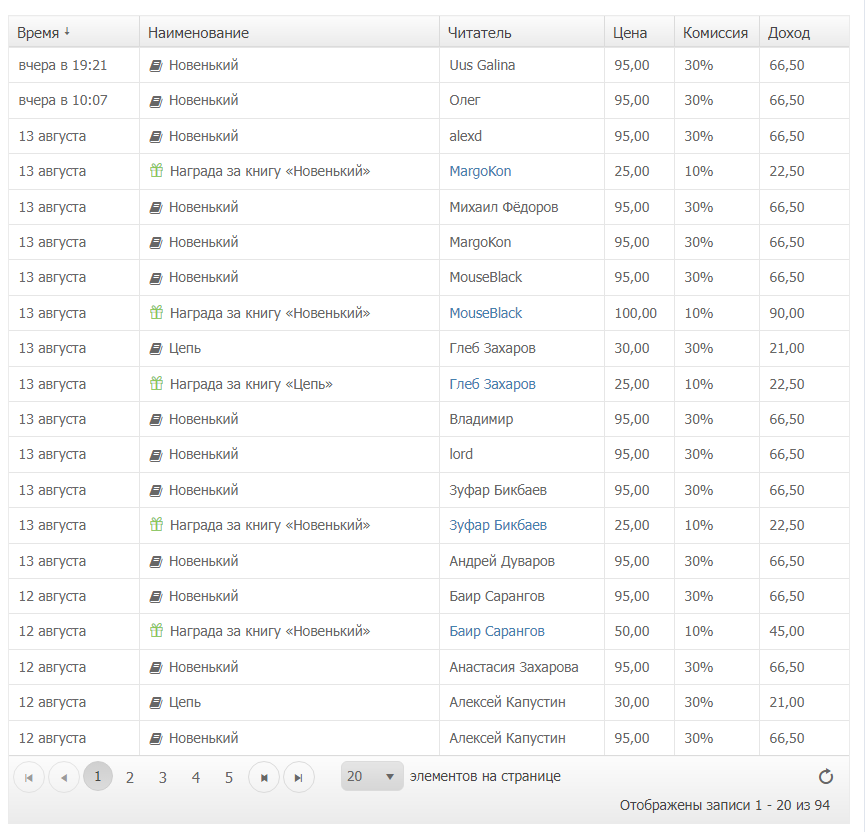This screenshot has width=865, height=832.
Task: Switch to page 2 of the records
Action: point(130,777)
